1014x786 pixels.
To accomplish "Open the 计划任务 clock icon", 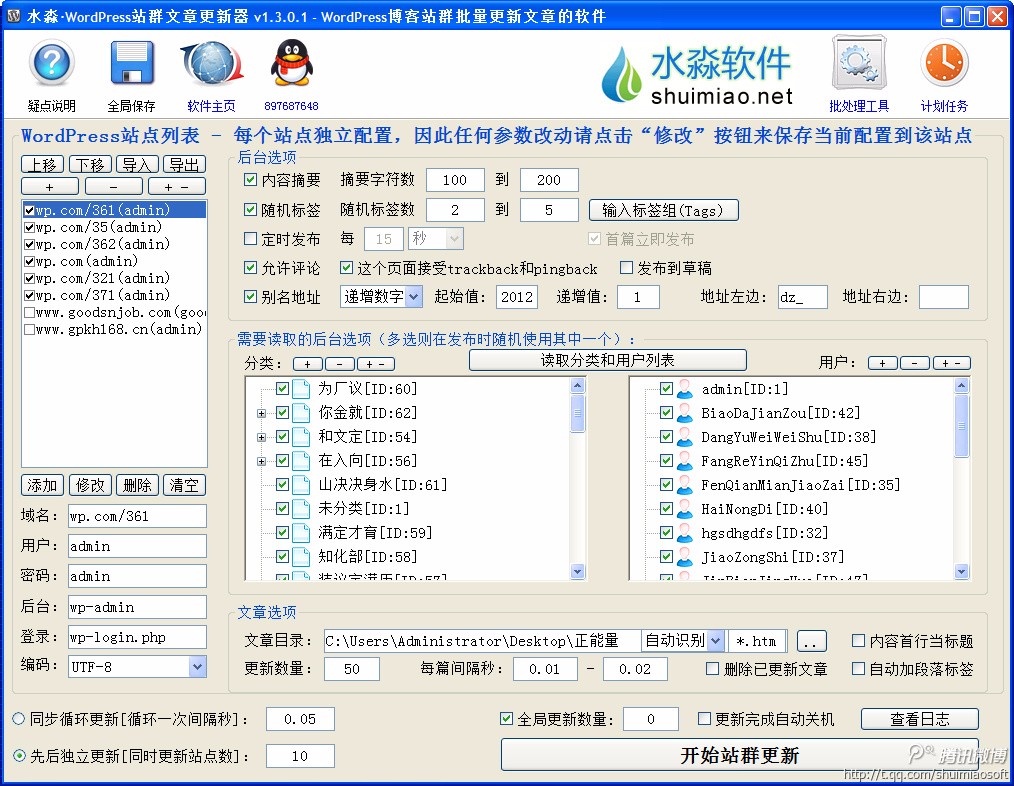I will [944, 65].
